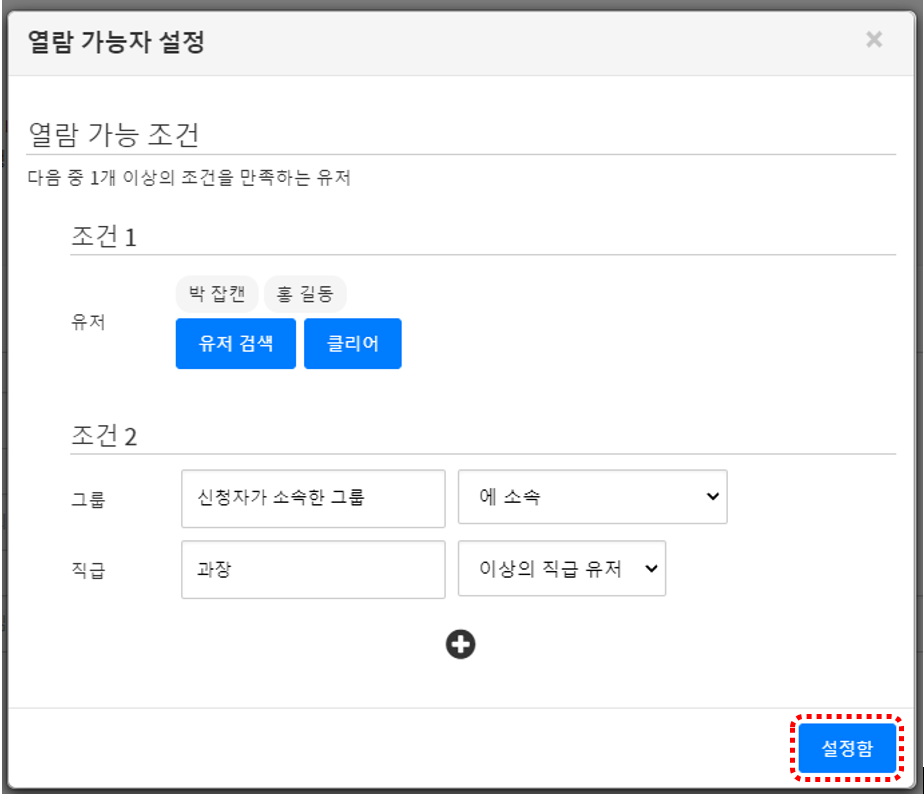The width and height of the screenshot is (924, 794).
Task: Focus the 과장 position input field
Action: point(313,569)
